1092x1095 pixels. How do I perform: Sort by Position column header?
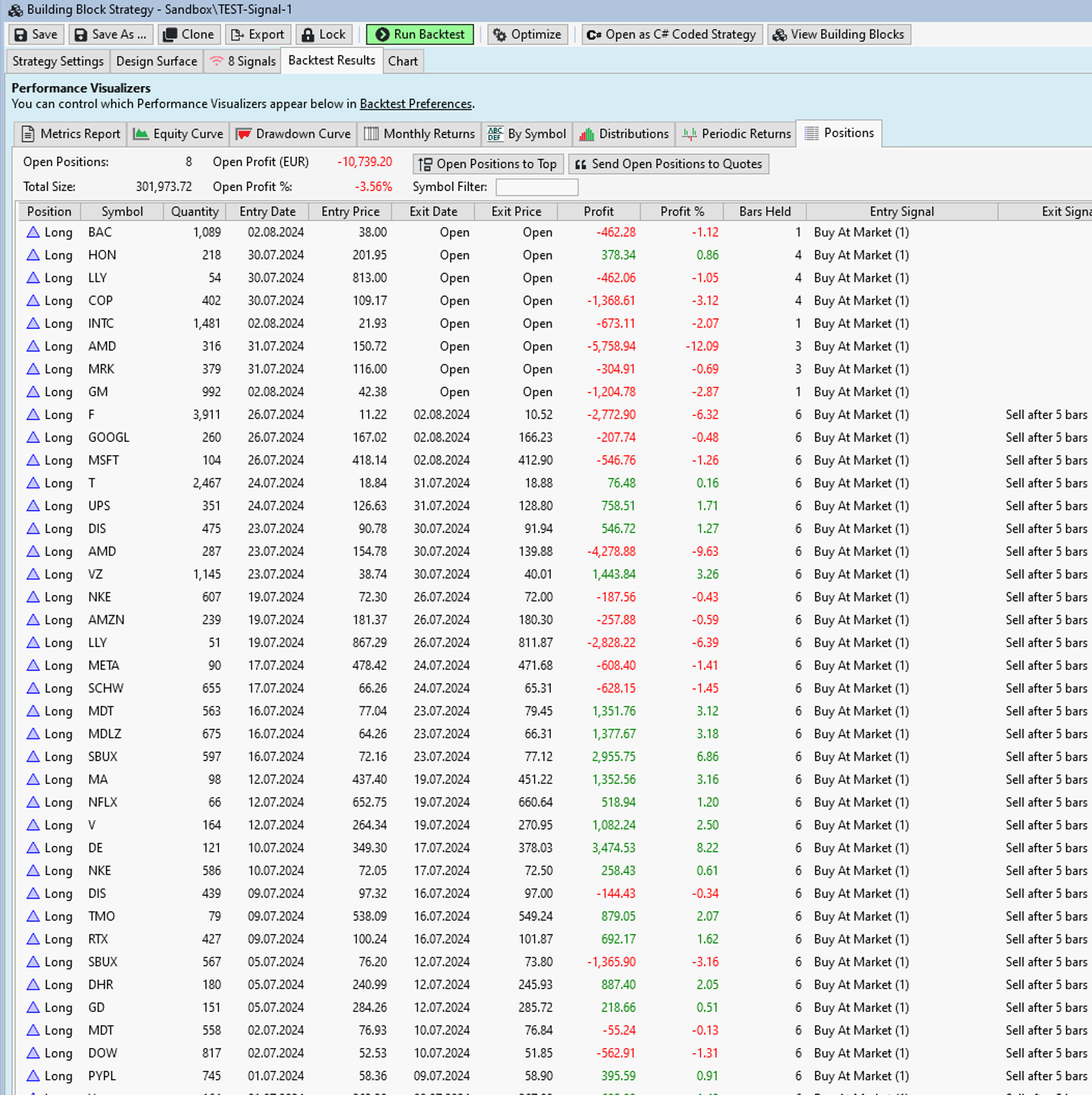pyautogui.click(x=49, y=212)
